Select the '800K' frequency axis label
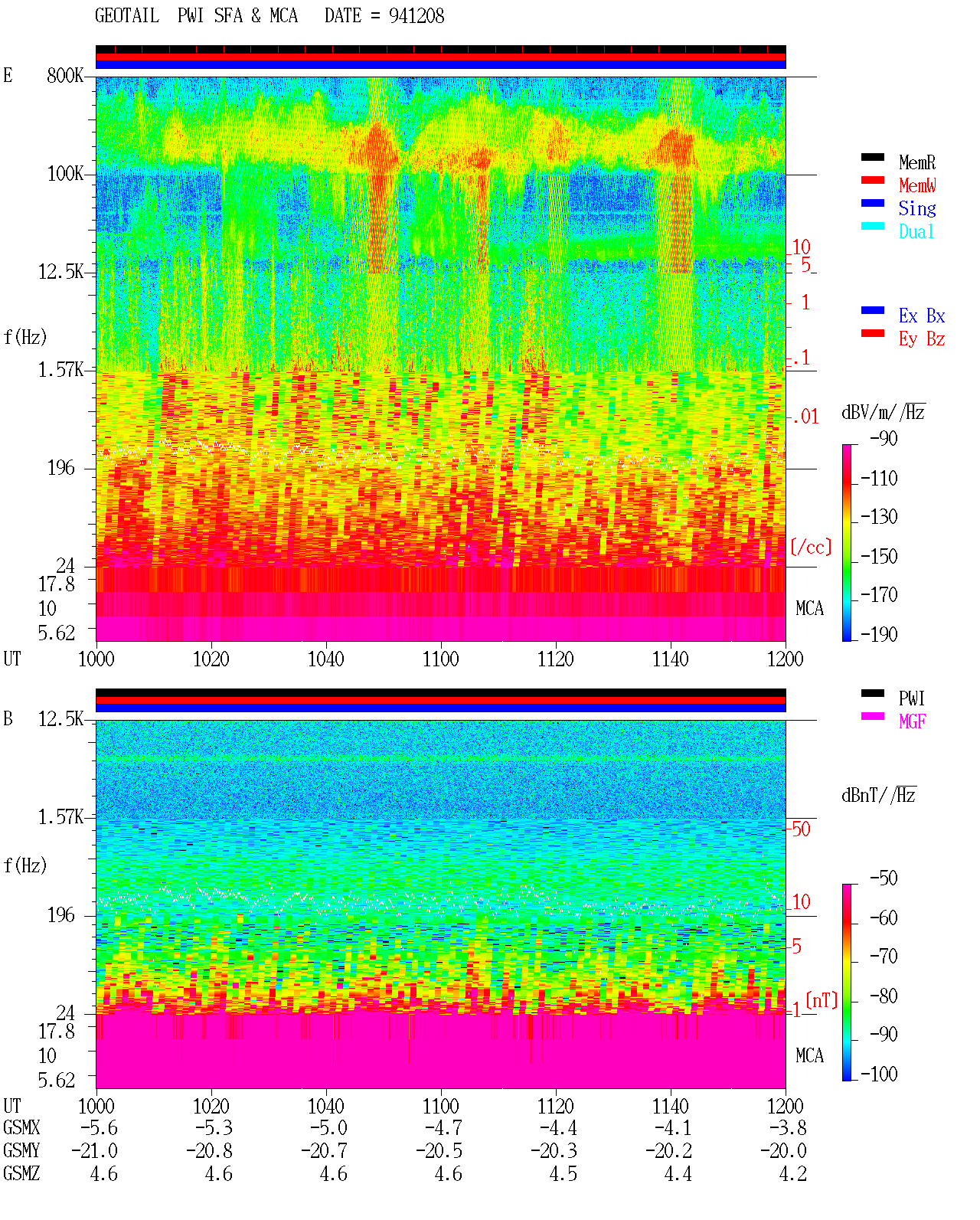The height and width of the screenshot is (1220, 980). (65, 76)
